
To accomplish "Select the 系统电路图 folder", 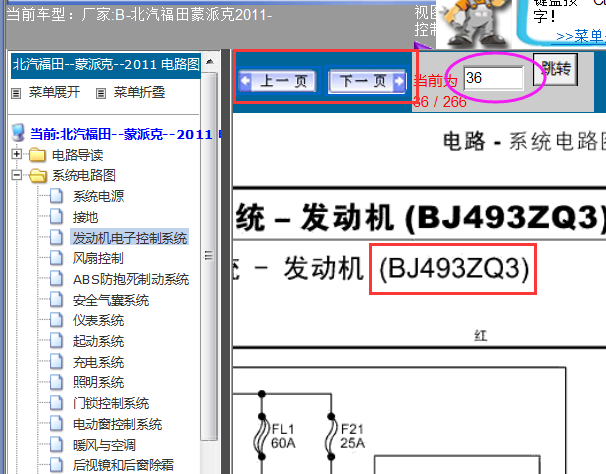I will click(x=83, y=176).
